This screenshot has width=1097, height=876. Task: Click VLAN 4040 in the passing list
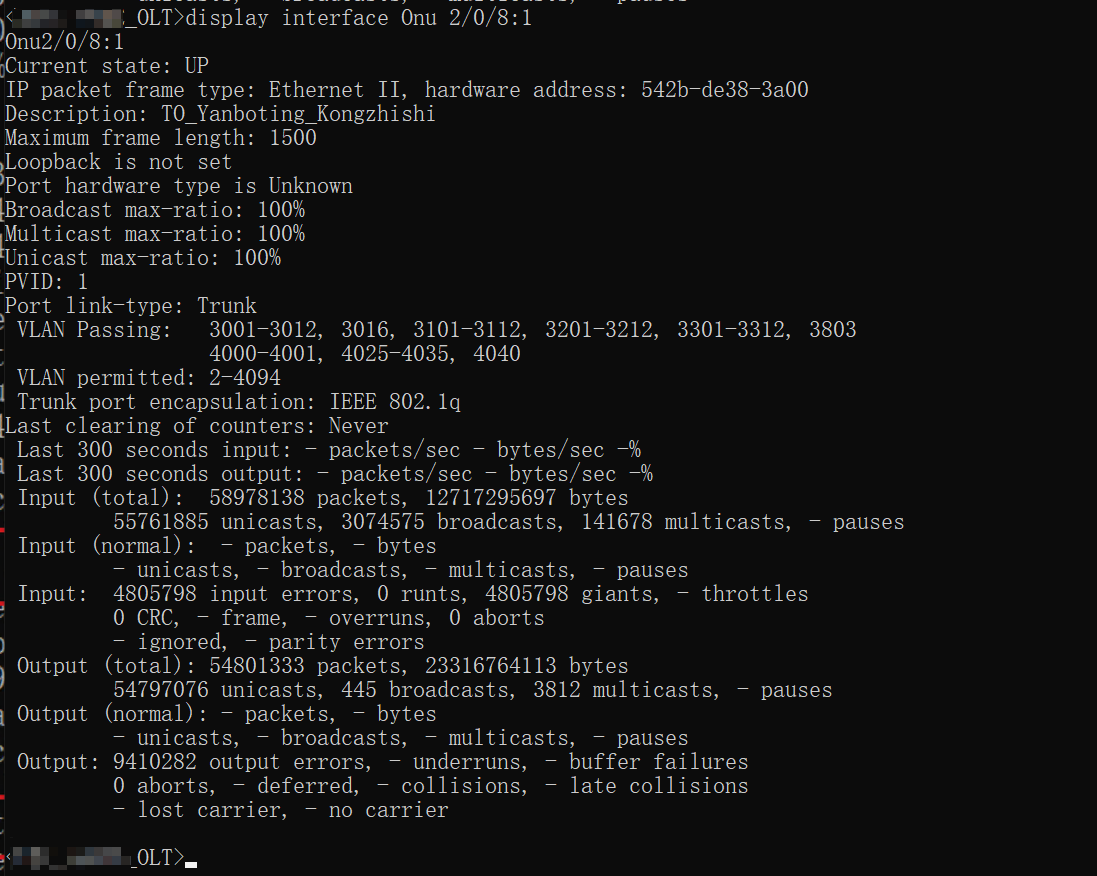pyautogui.click(x=497, y=354)
